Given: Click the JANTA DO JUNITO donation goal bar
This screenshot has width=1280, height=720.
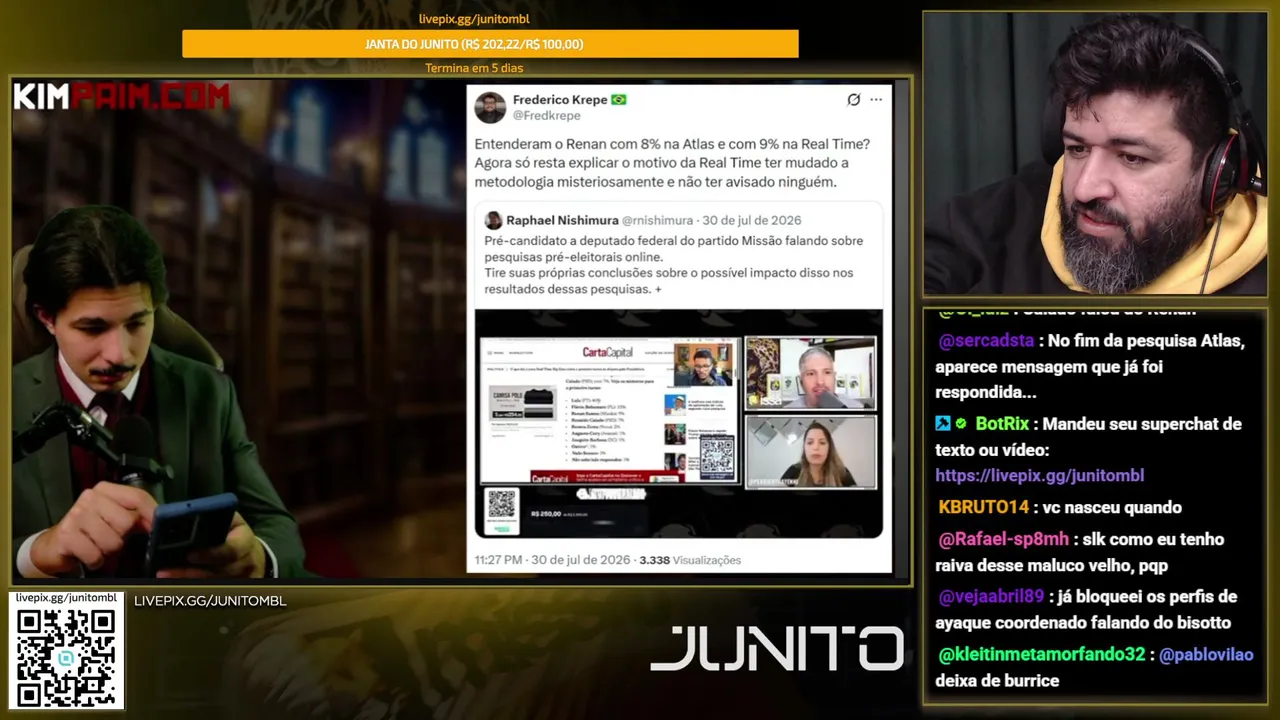Looking at the screenshot, I should pos(490,44).
